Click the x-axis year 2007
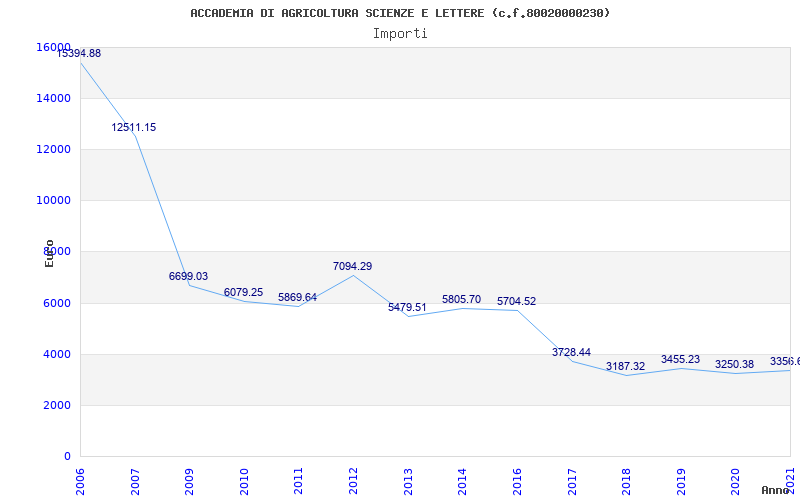 tap(135, 481)
